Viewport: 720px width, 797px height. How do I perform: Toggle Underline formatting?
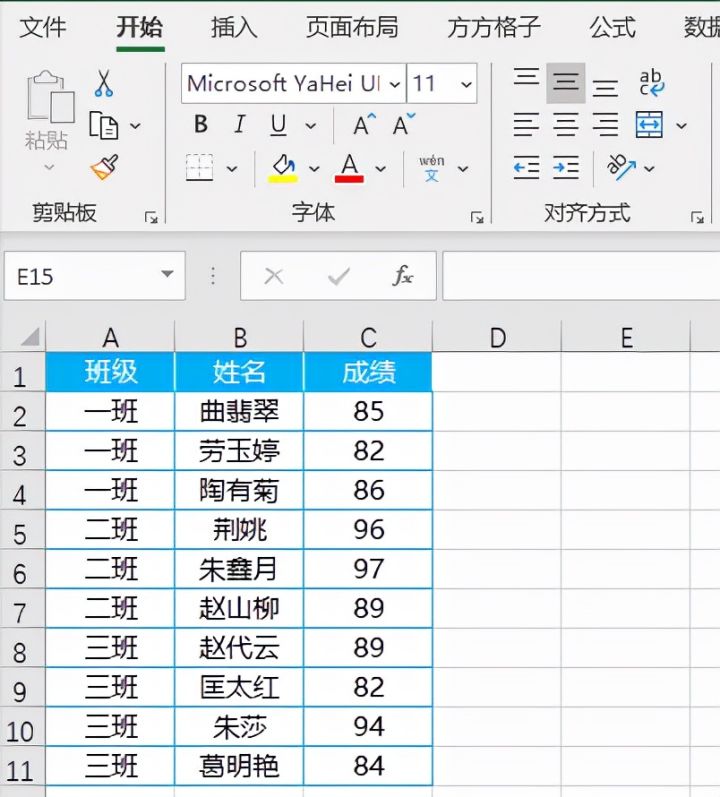(278, 125)
